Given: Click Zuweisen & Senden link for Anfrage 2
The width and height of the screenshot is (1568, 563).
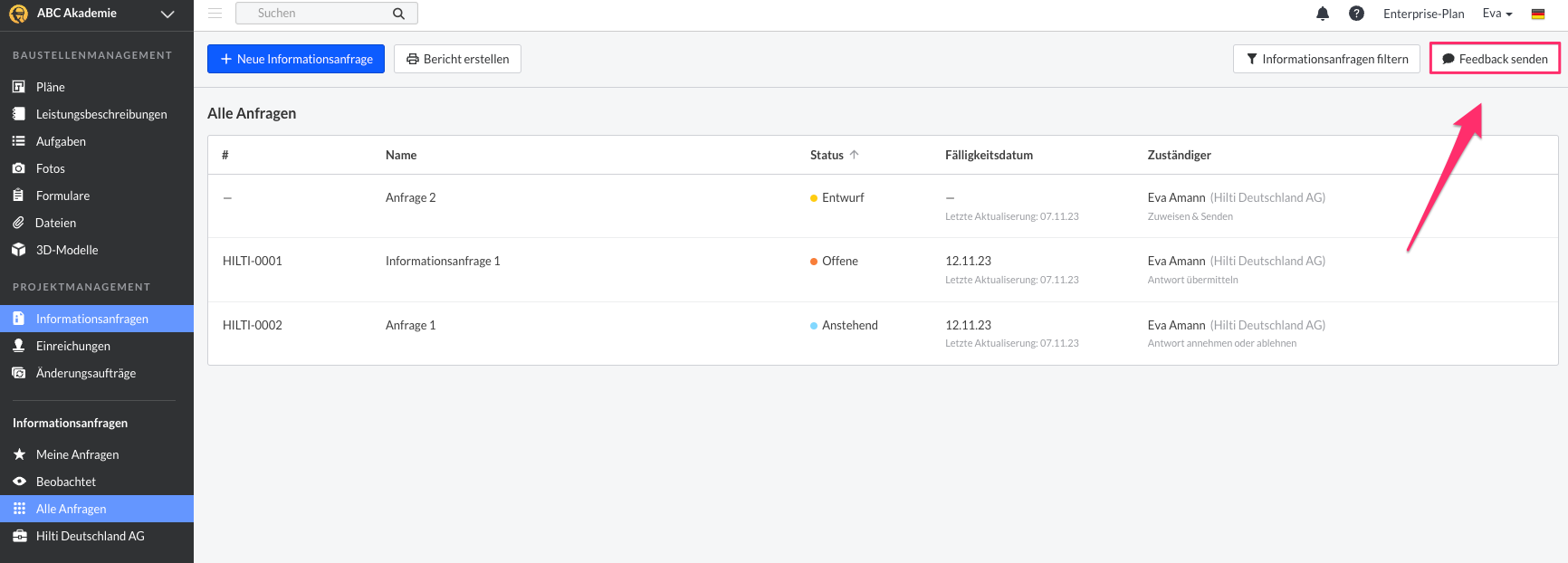Looking at the screenshot, I should (x=1190, y=216).
